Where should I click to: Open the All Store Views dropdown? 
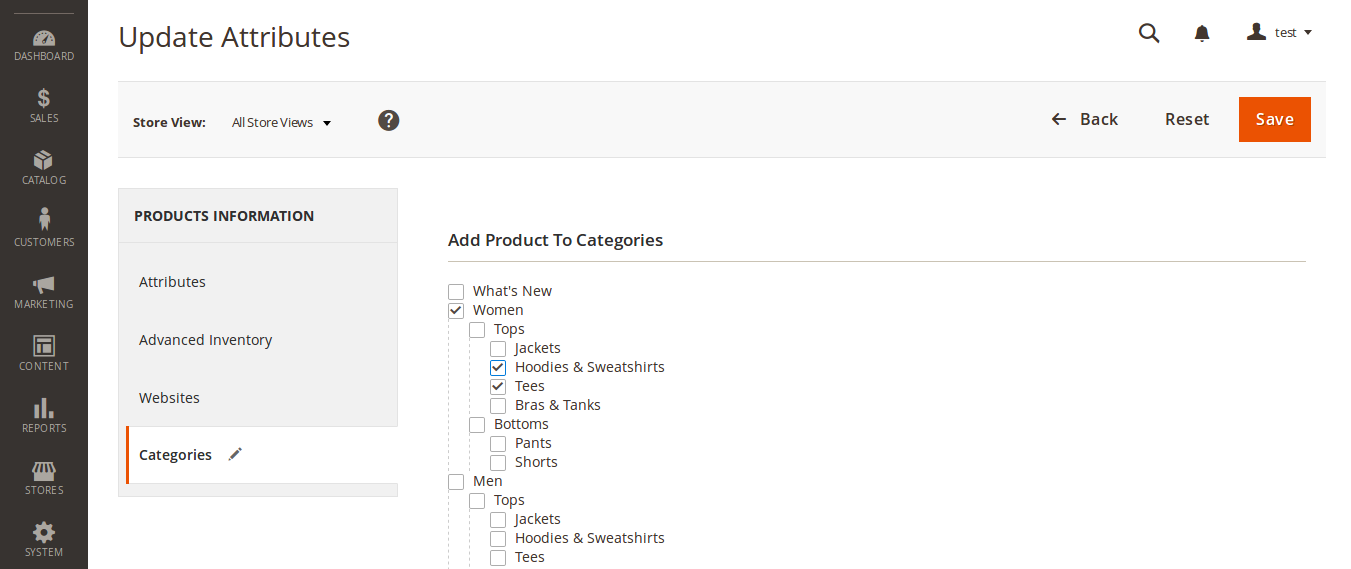pyautogui.click(x=281, y=123)
